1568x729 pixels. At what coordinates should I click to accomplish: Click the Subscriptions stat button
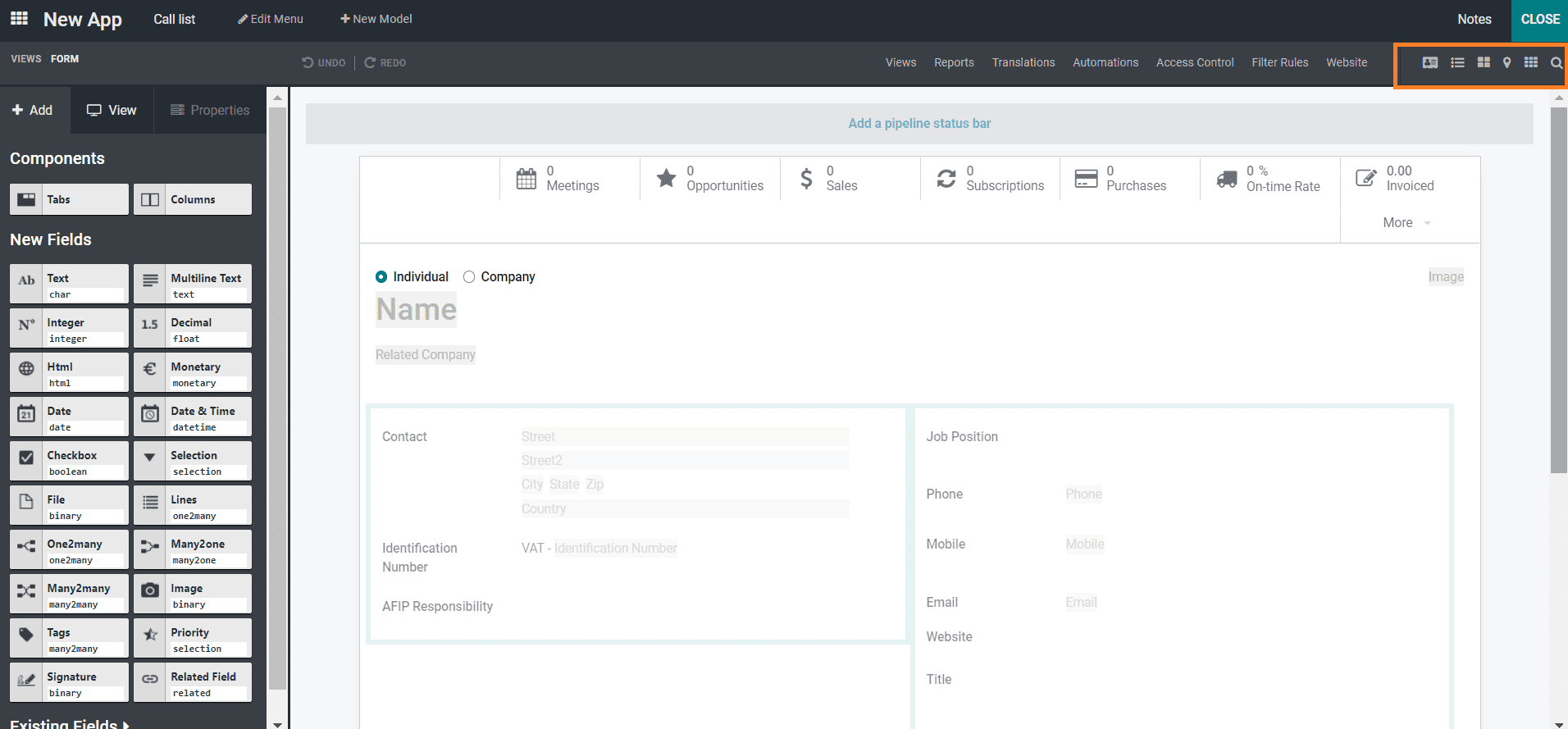pos(990,179)
